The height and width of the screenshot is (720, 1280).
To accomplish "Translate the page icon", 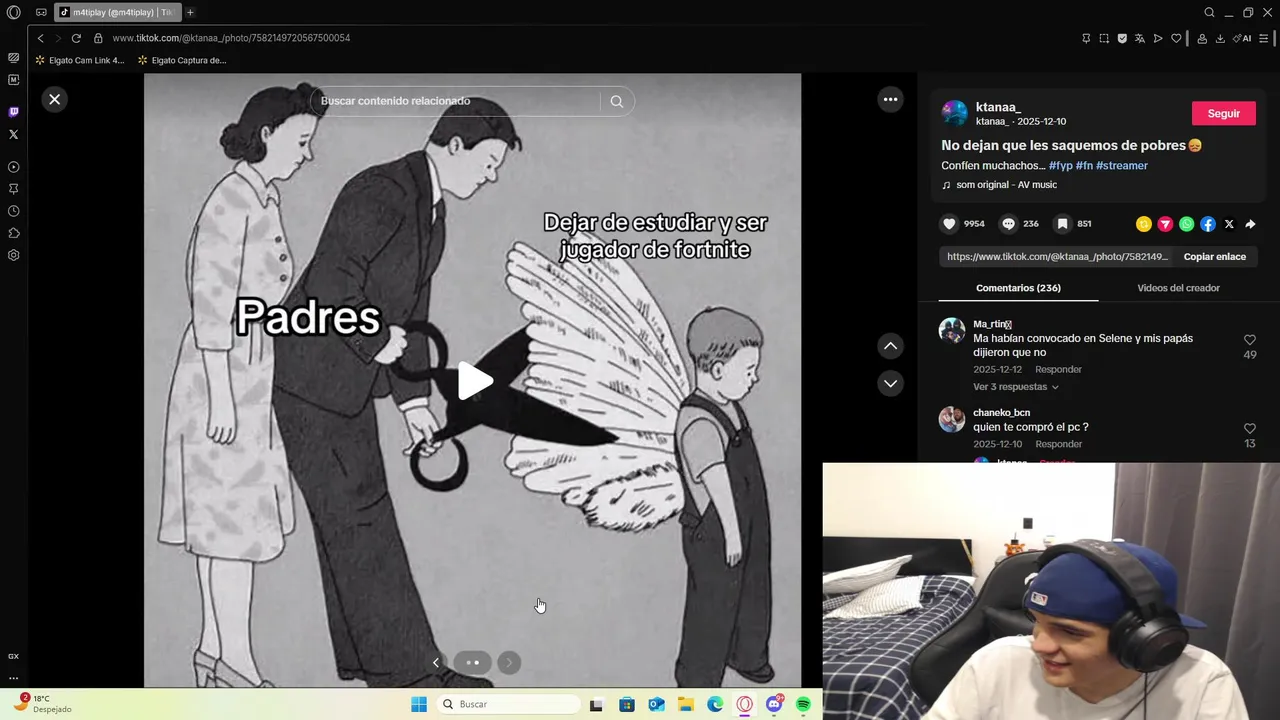I will tap(1140, 38).
